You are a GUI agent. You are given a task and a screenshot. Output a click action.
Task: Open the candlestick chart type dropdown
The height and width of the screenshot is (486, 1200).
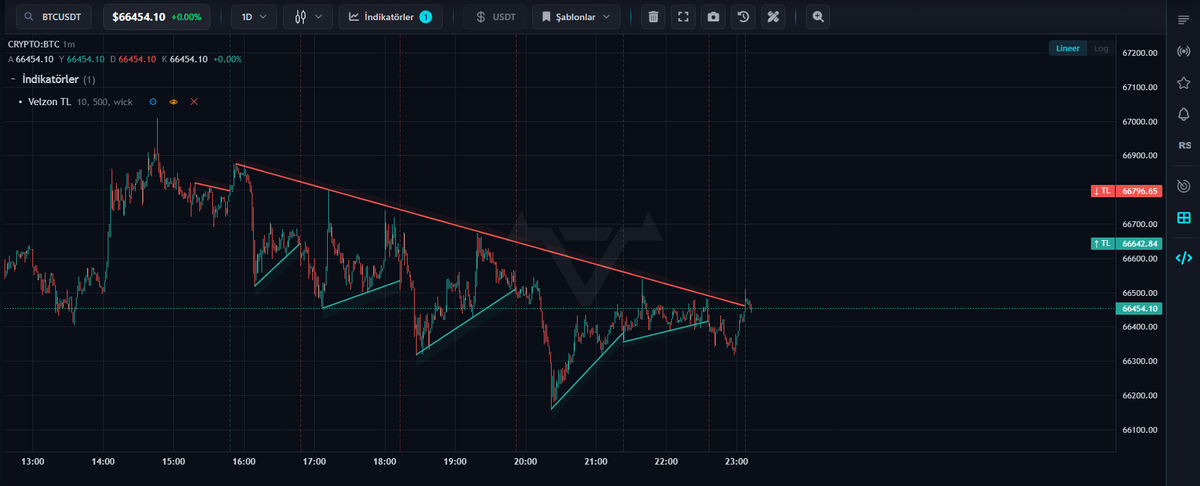pos(308,17)
